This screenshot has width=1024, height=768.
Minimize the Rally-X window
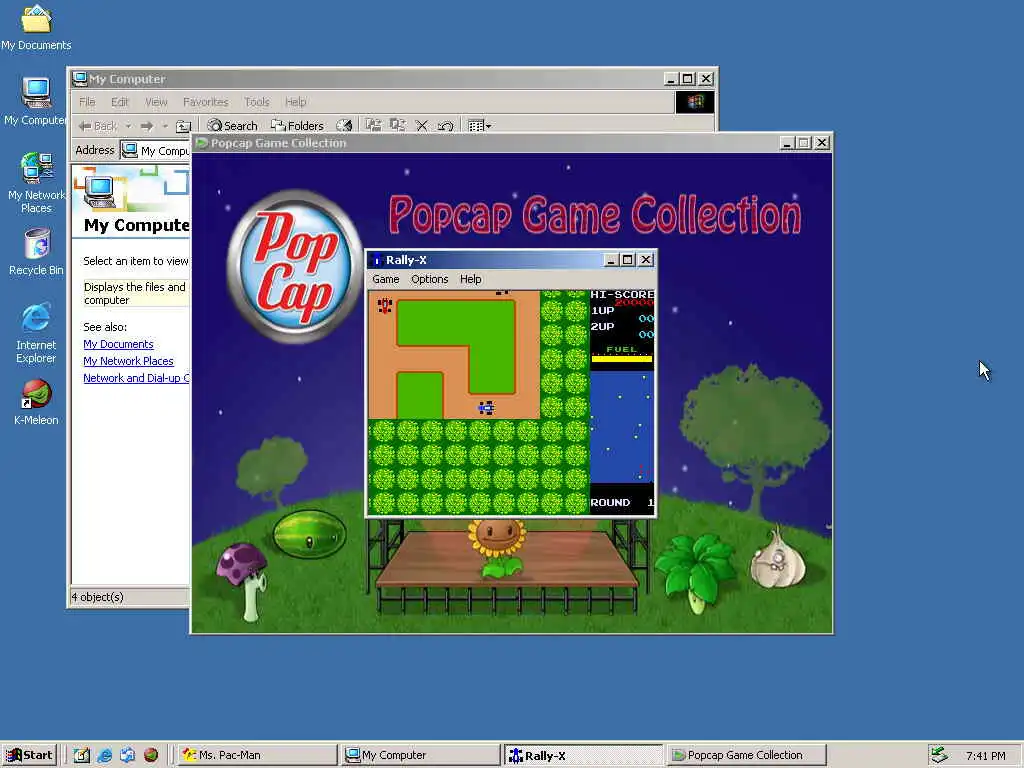pyautogui.click(x=611, y=260)
